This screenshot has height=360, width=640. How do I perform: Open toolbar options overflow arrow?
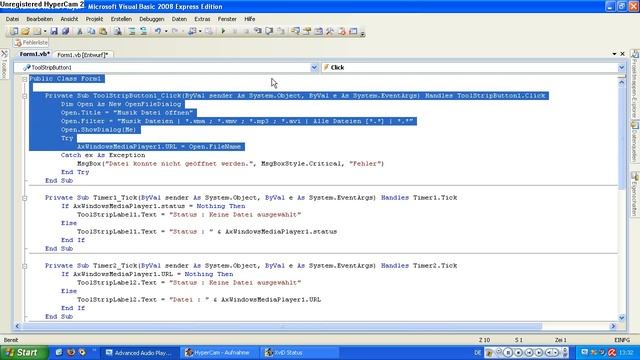(x=362, y=33)
